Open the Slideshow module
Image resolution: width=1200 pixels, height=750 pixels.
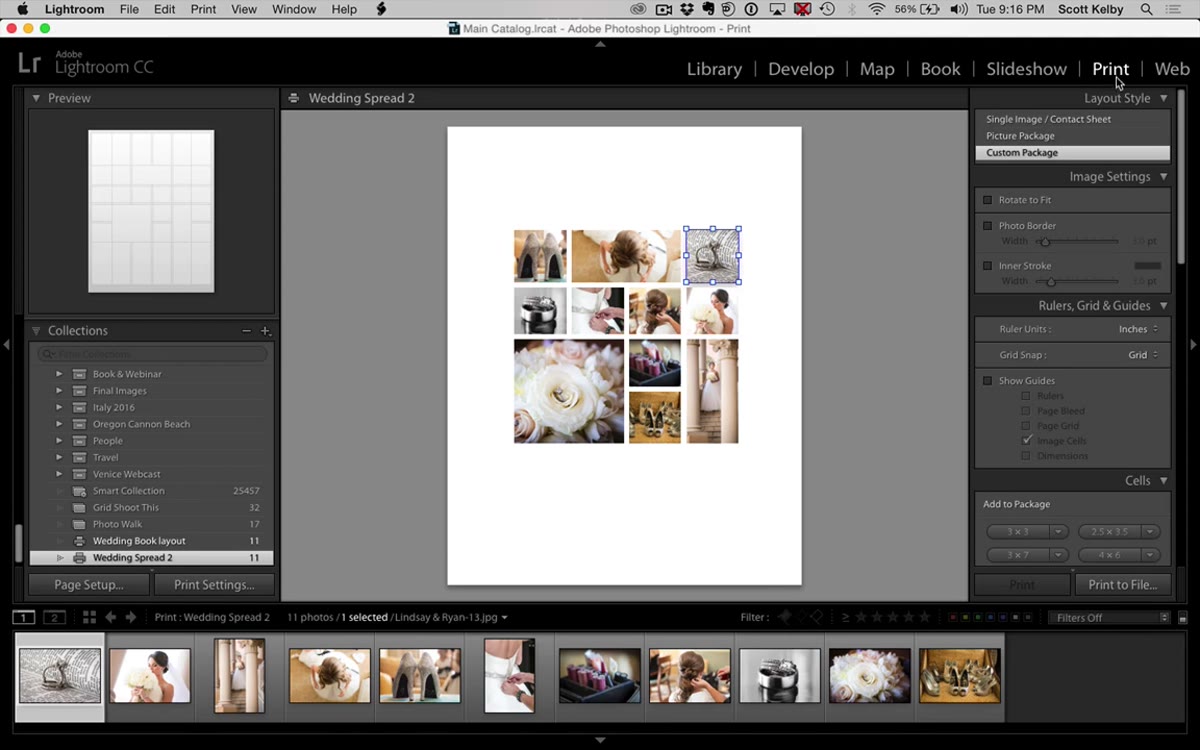[1026, 69]
